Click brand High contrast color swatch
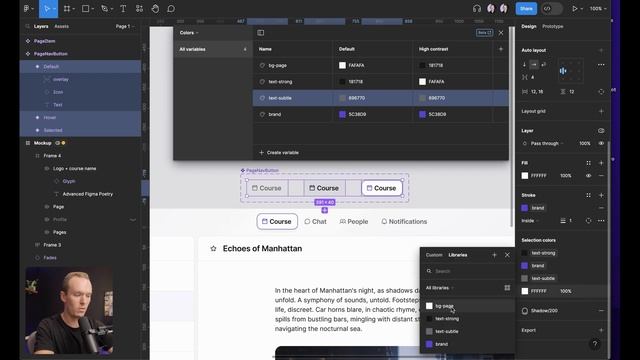640x360 pixels. pos(422,114)
